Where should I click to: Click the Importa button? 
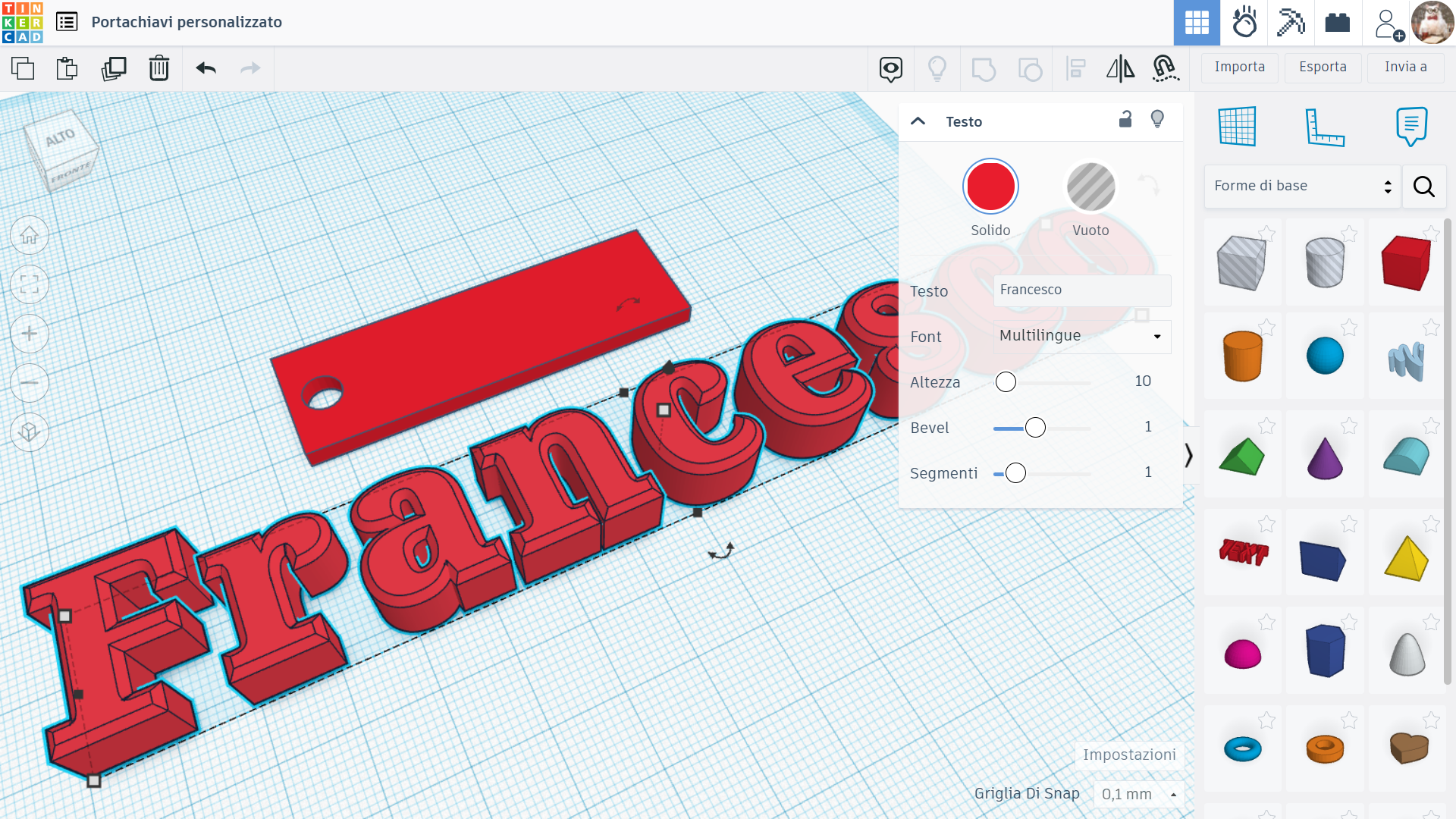click(x=1240, y=67)
